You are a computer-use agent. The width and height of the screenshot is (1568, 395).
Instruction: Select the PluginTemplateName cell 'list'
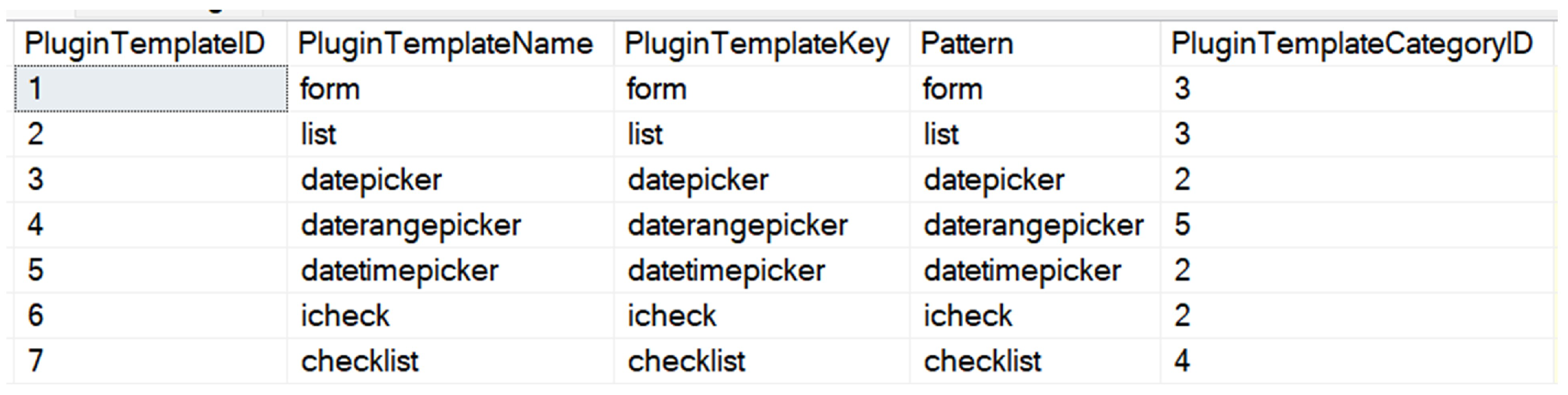[x=319, y=134]
